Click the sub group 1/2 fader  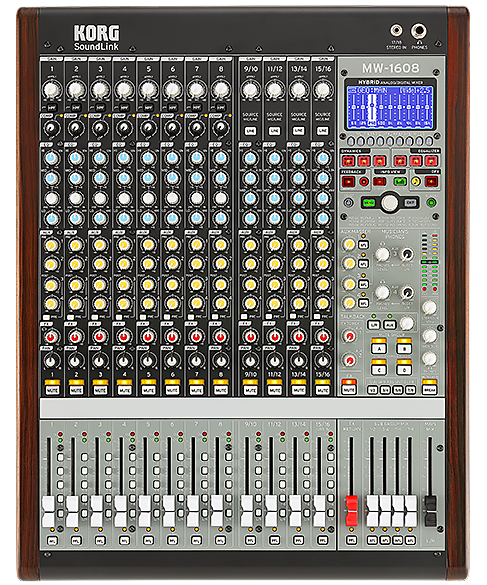(x=372, y=510)
